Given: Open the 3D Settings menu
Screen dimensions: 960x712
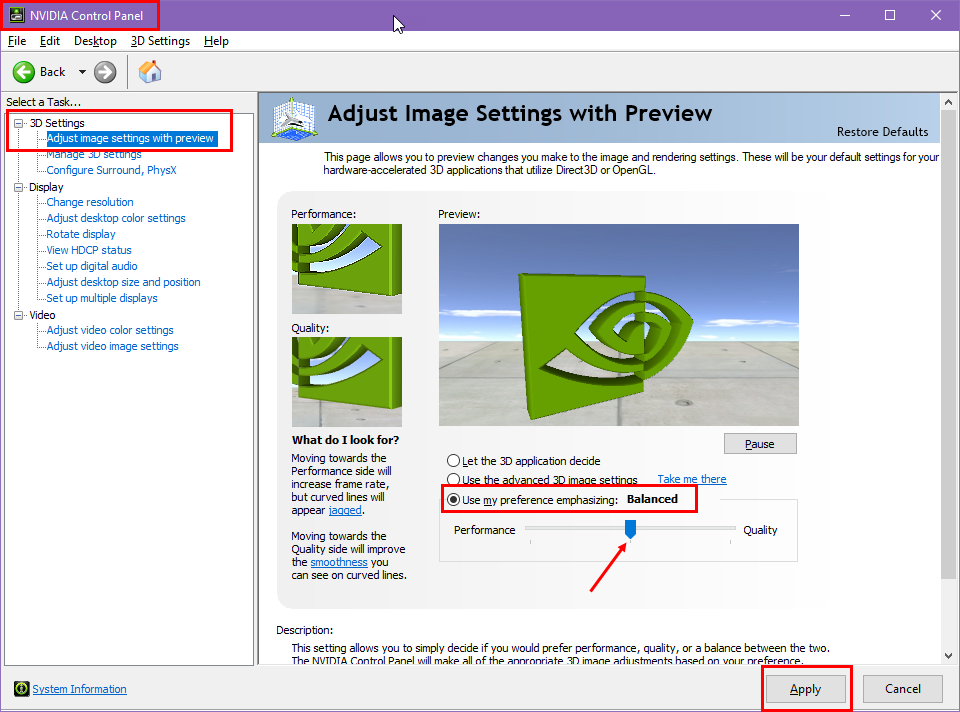Looking at the screenshot, I should pyautogui.click(x=160, y=41).
